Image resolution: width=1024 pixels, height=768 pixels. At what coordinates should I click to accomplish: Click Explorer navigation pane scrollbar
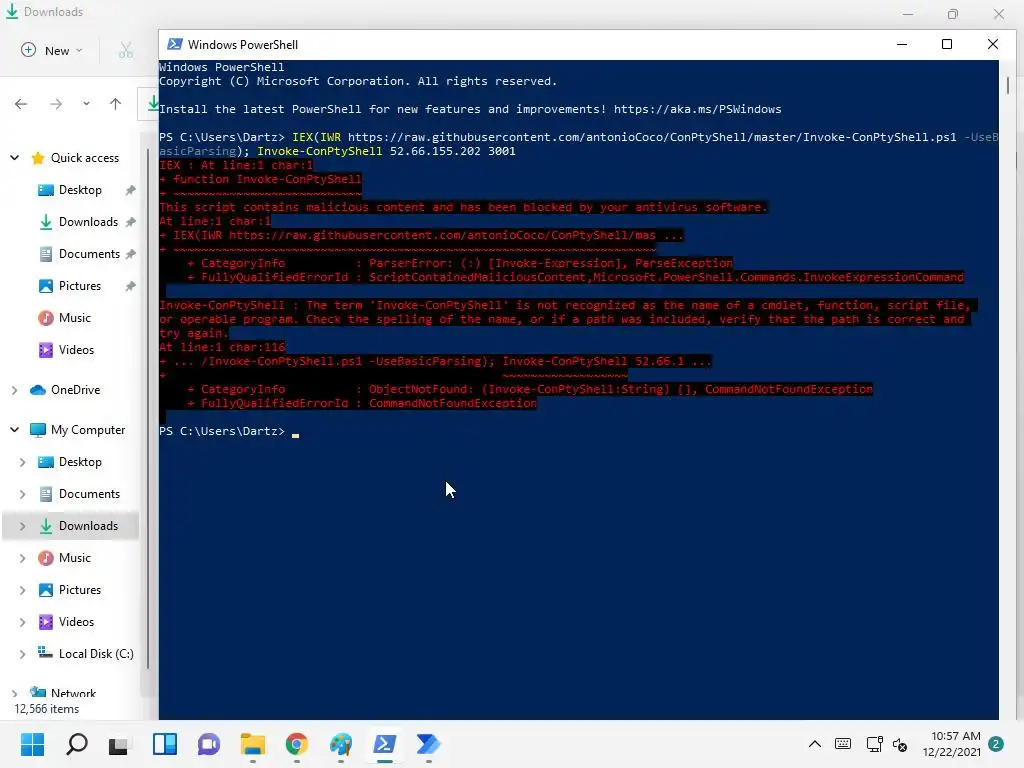148,410
